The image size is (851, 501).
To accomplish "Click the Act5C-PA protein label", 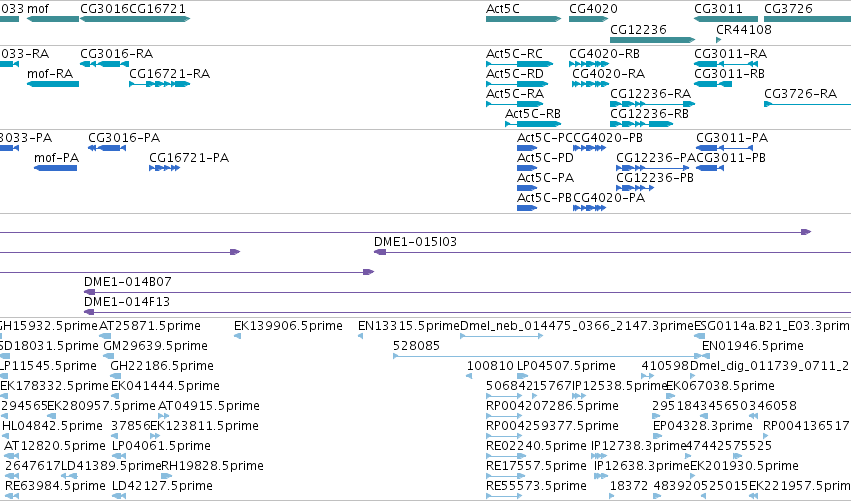I will [x=545, y=178].
